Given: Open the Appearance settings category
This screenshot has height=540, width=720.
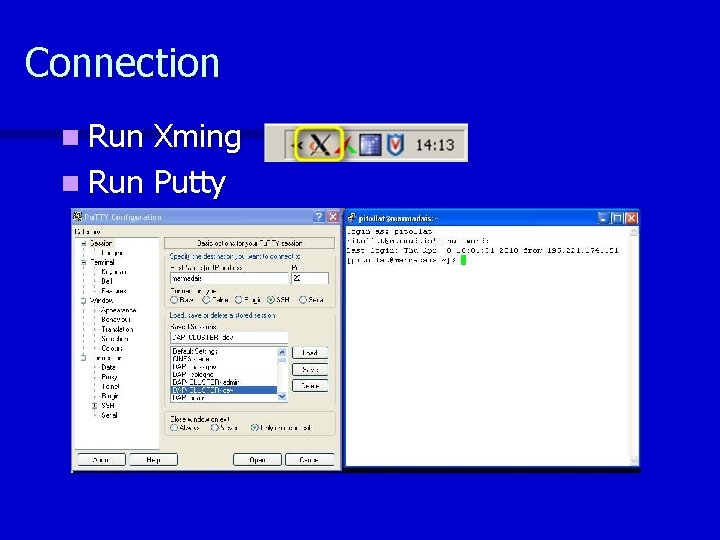Looking at the screenshot, I should [x=118, y=310].
